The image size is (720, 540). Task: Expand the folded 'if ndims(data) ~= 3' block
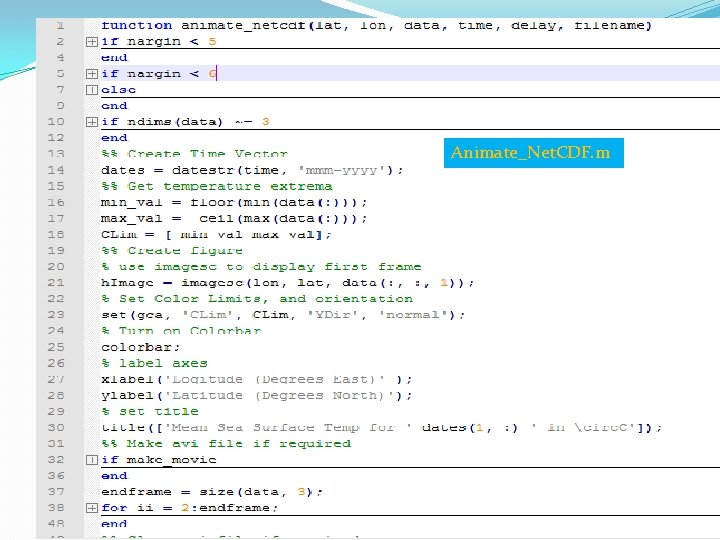coord(92,122)
